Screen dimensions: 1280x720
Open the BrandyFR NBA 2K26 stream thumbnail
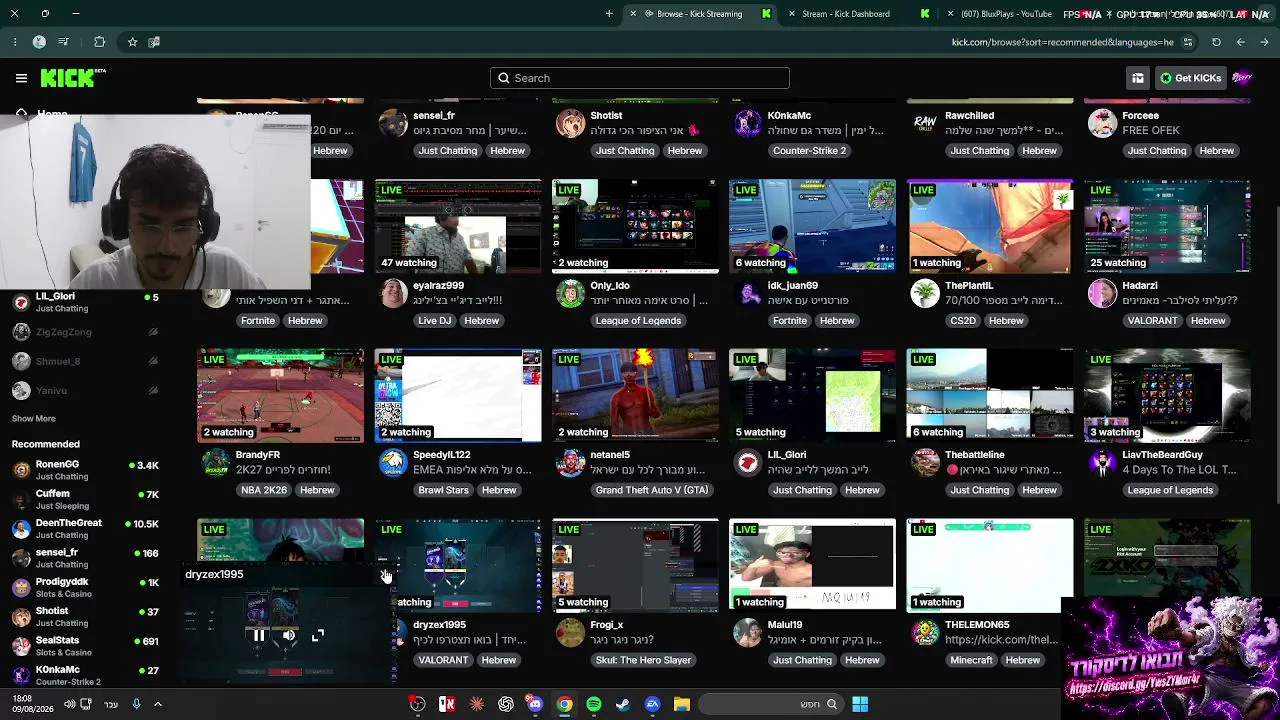(281, 395)
